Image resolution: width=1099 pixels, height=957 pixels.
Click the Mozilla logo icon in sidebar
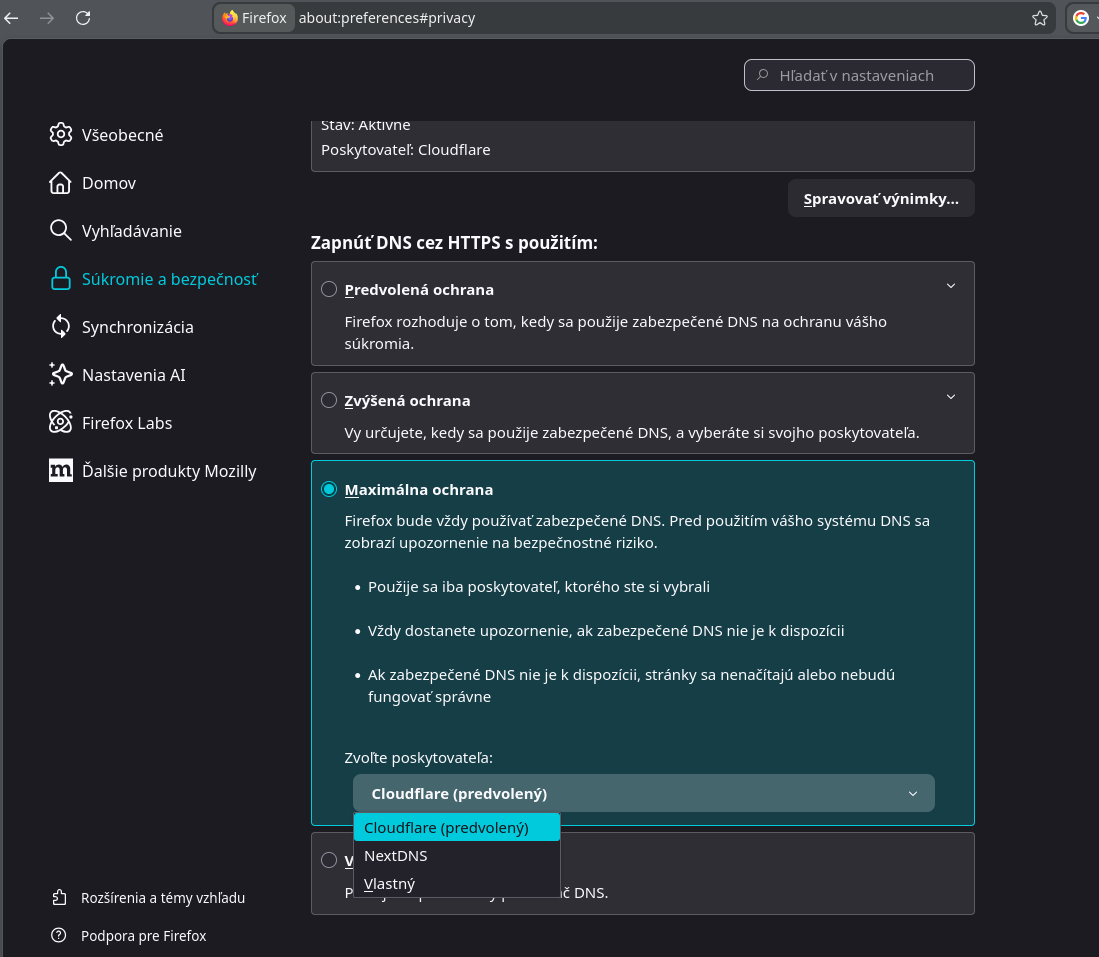(x=61, y=471)
